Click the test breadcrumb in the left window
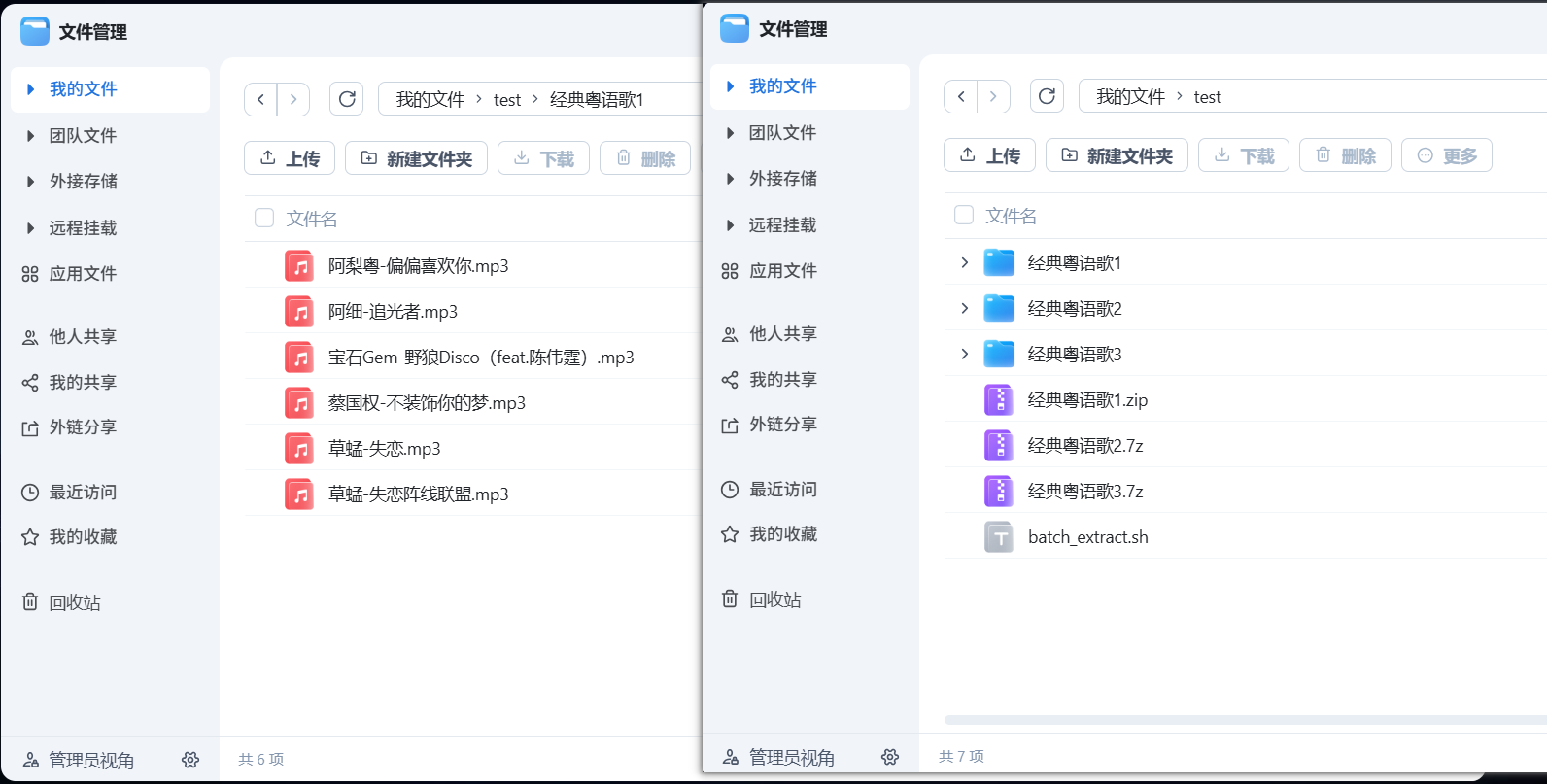The image size is (1547, 784). (x=507, y=100)
